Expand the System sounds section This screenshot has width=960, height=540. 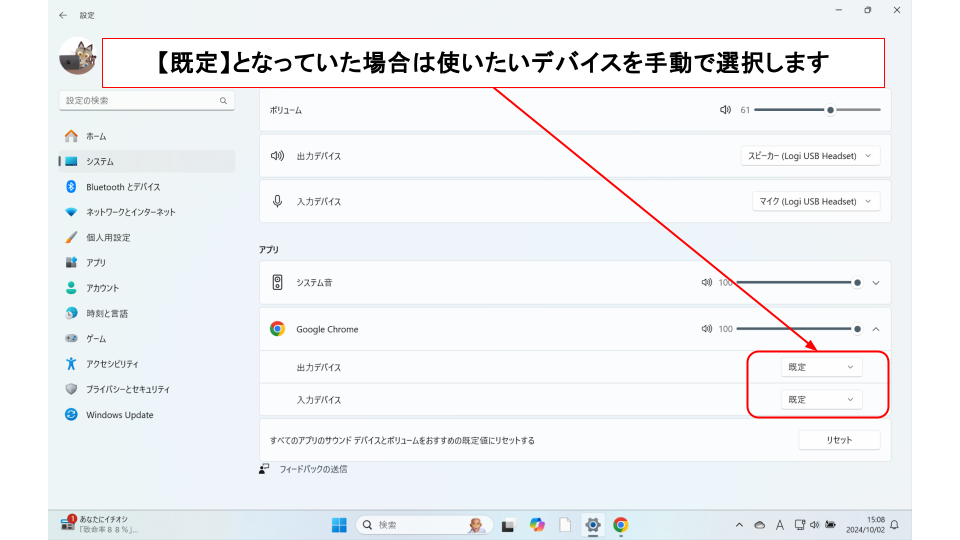(x=876, y=283)
